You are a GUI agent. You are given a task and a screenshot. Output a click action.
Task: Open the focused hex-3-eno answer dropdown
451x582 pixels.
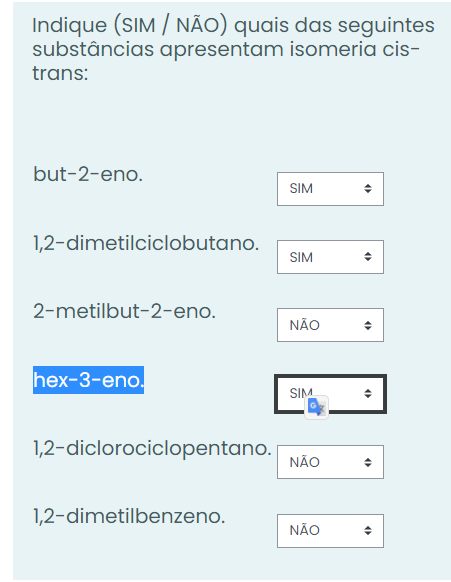click(x=330, y=394)
